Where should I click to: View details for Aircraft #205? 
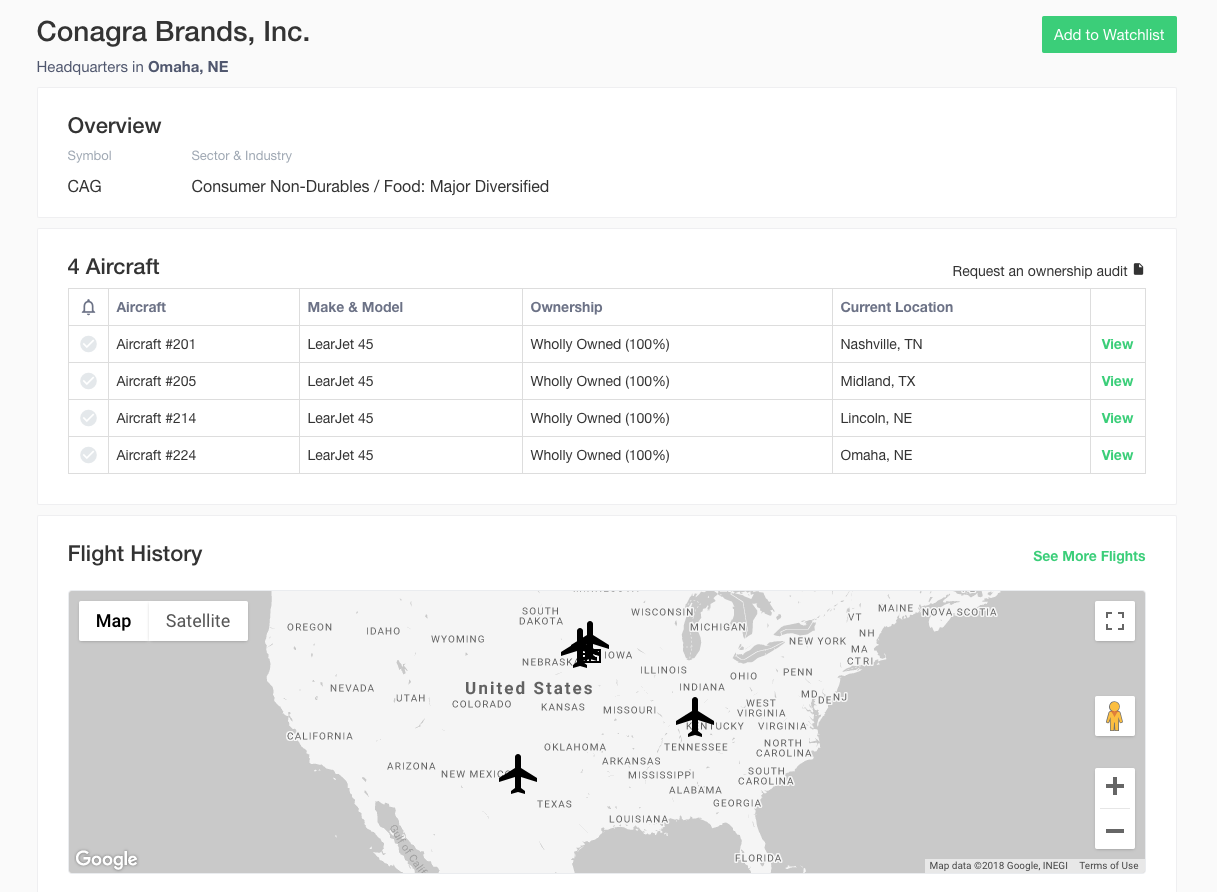point(1117,381)
